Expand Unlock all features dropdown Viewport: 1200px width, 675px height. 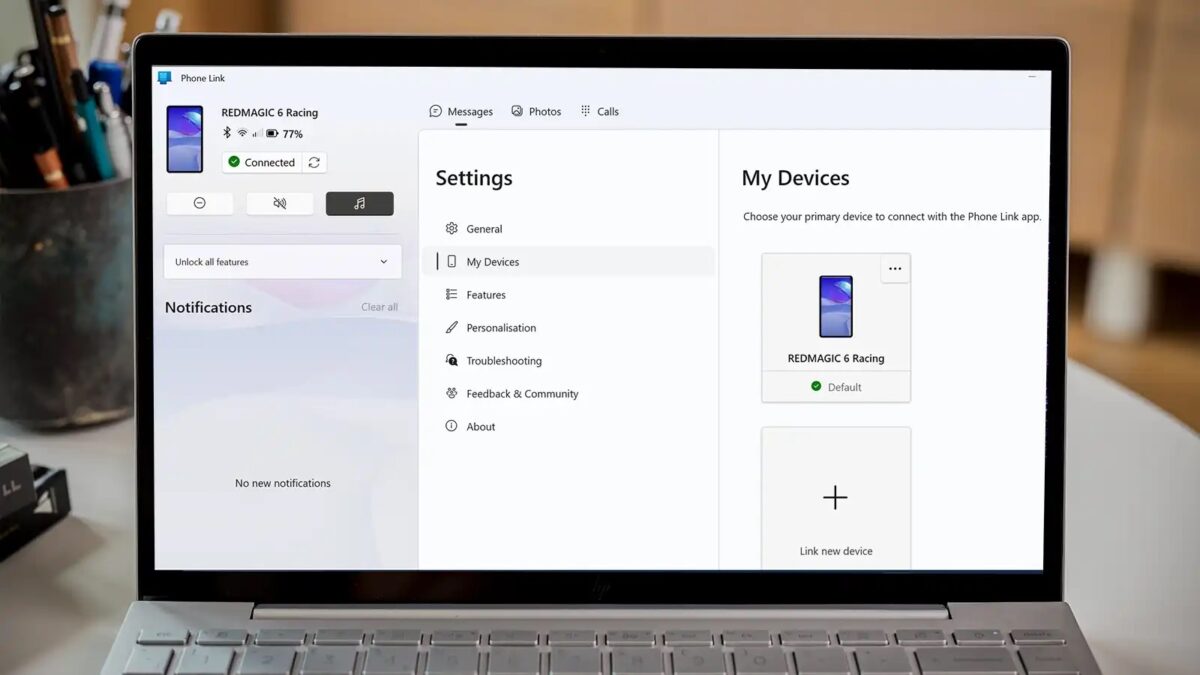coord(283,262)
